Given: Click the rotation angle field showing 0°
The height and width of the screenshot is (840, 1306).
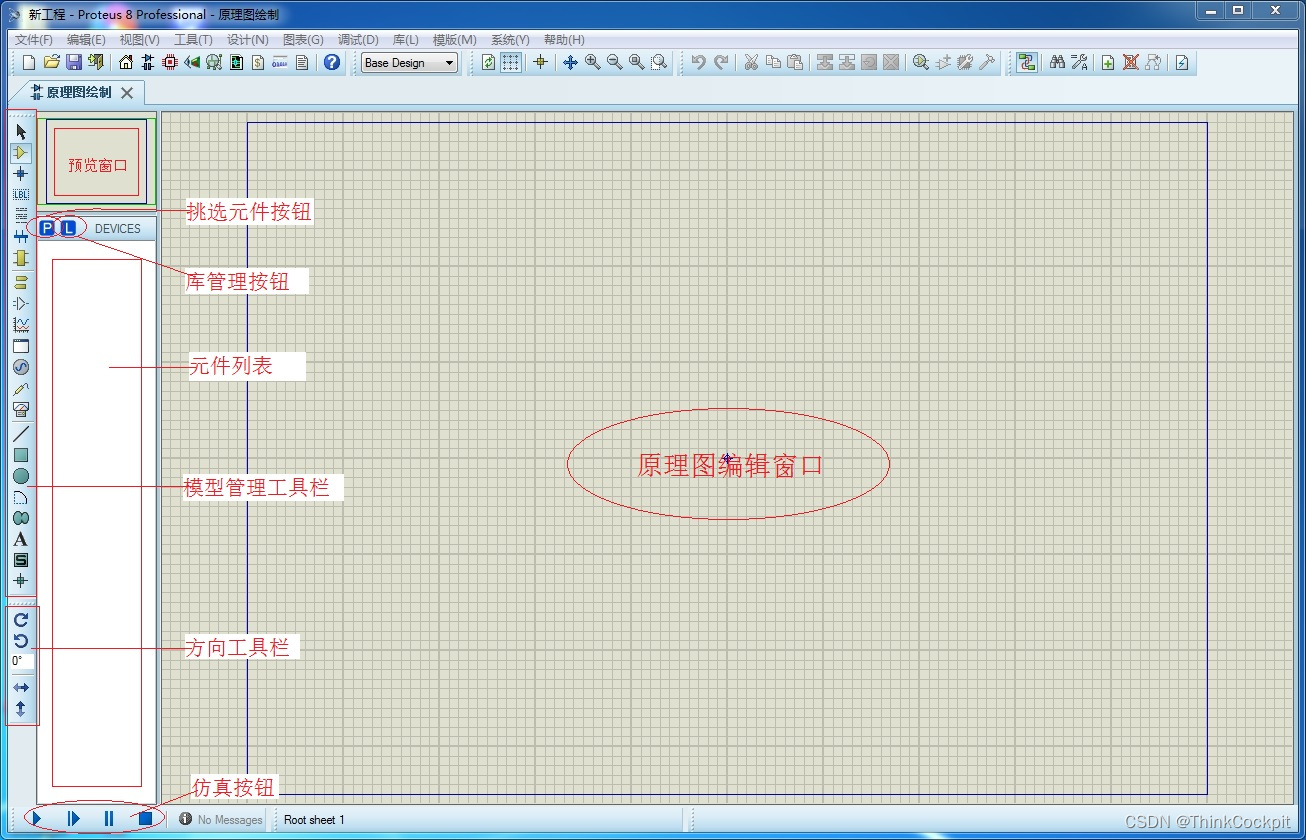Looking at the screenshot, I should click(22, 661).
